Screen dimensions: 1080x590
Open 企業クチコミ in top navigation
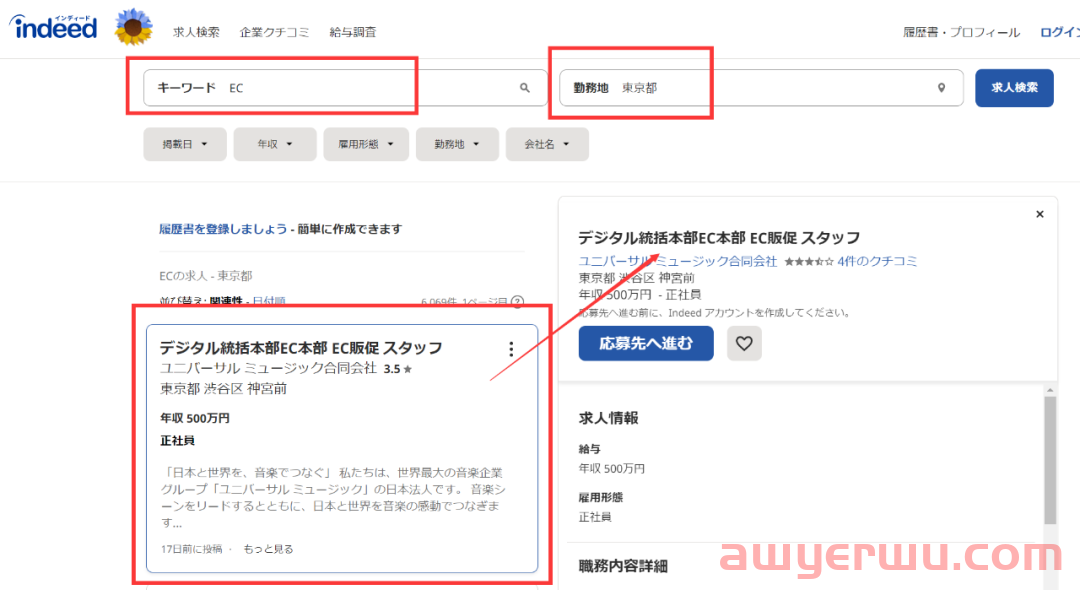pyautogui.click(x=274, y=32)
